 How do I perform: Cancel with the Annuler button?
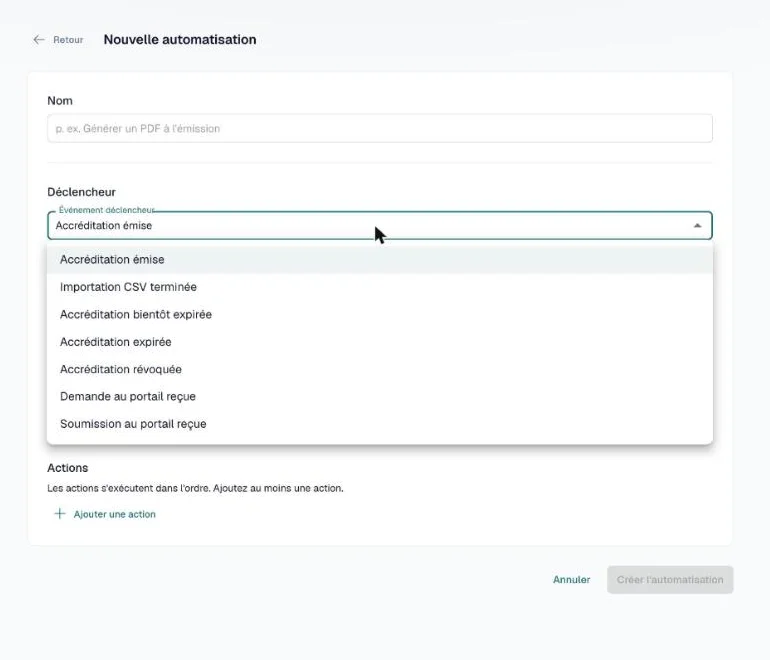tap(572, 580)
